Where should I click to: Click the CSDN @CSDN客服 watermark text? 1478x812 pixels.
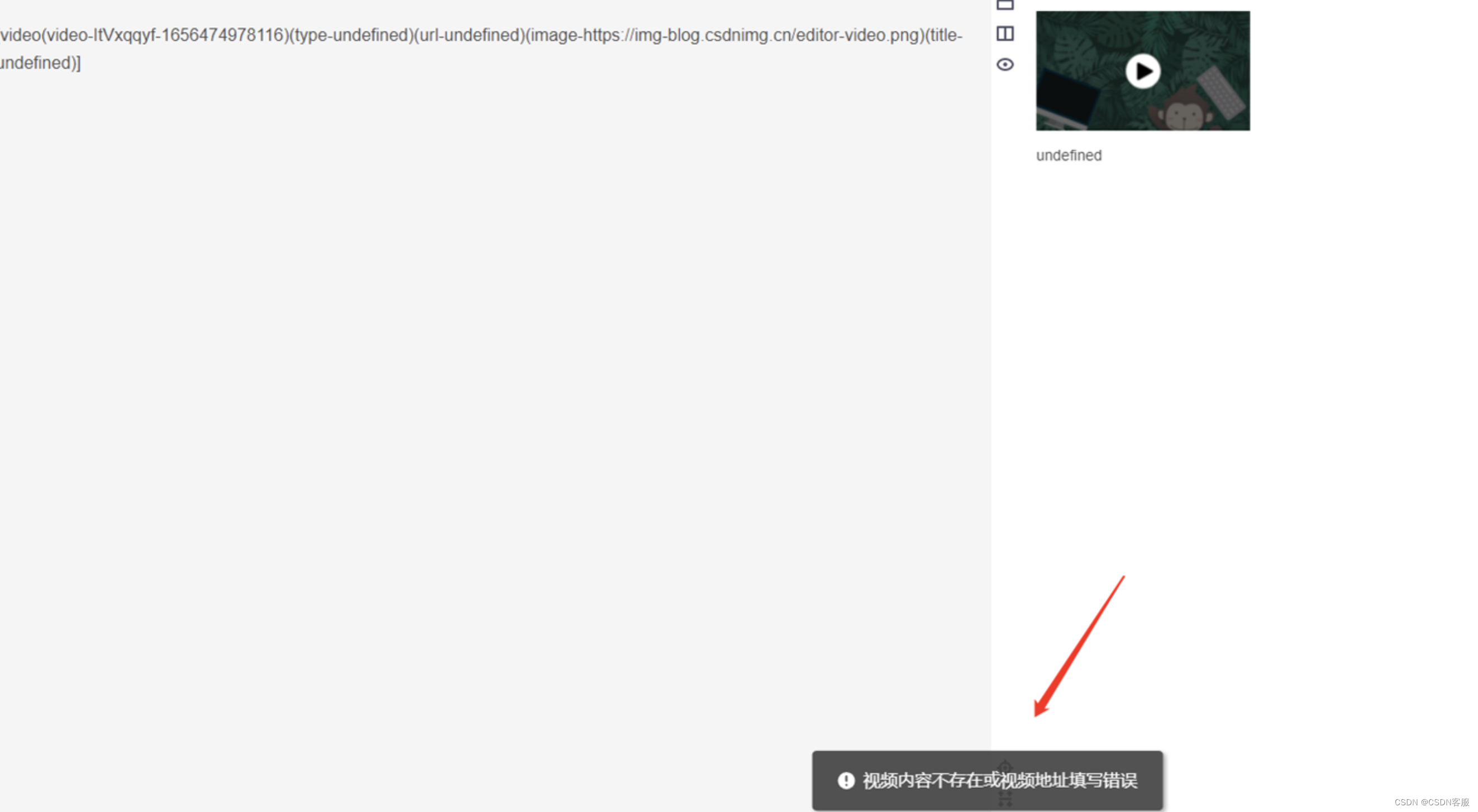click(x=1432, y=803)
